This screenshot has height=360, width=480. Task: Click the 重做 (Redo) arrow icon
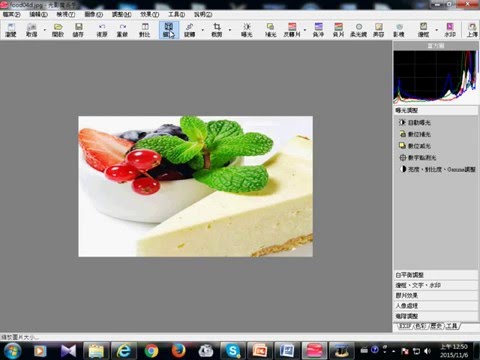pyautogui.click(x=122, y=30)
